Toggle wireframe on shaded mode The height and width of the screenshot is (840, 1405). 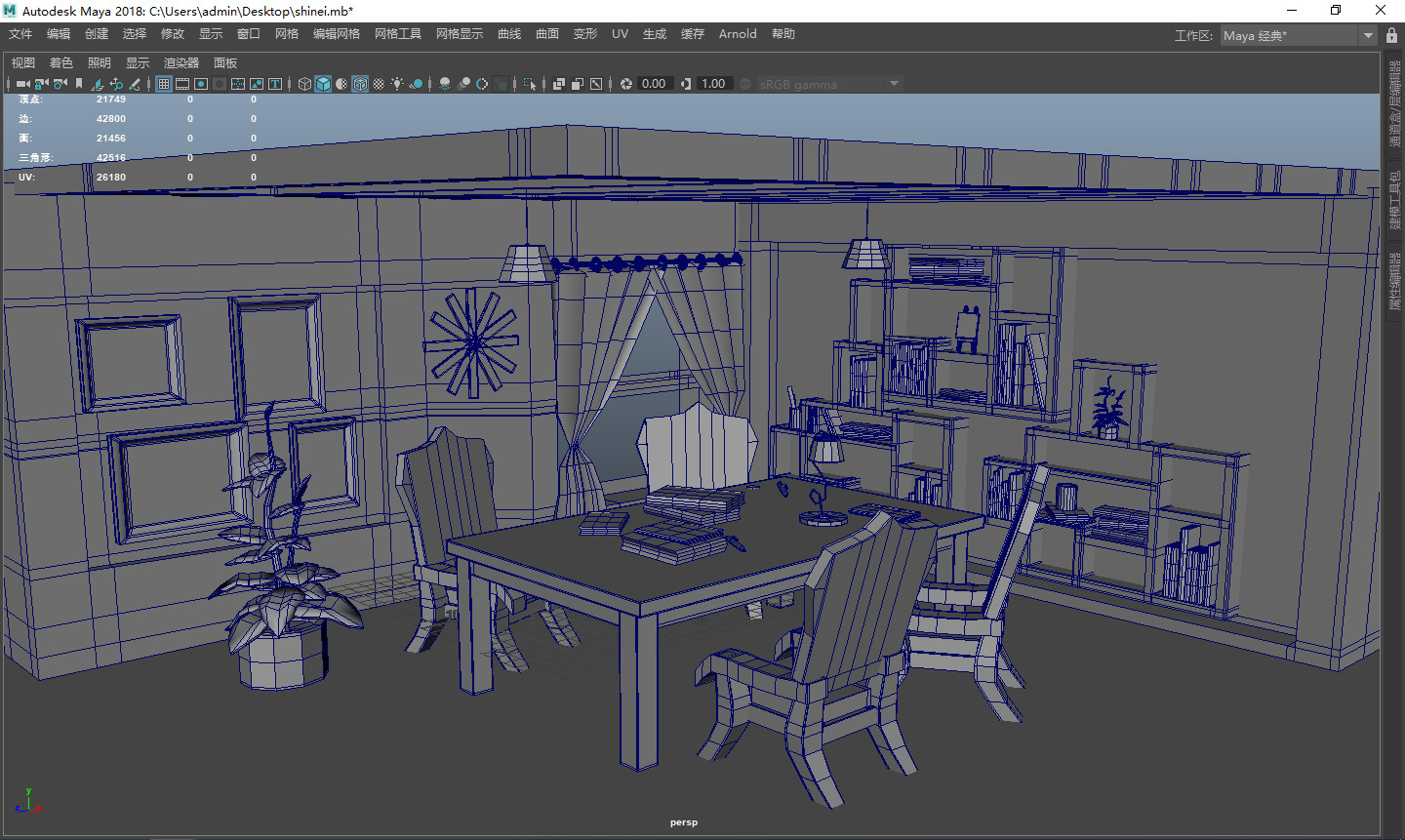[x=360, y=84]
